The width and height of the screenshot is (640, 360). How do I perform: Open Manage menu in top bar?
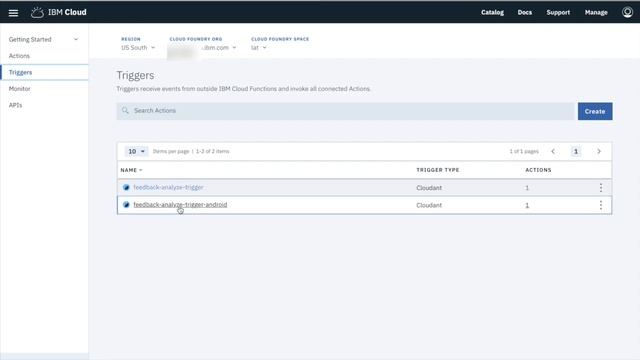click(x=596, y=12)
